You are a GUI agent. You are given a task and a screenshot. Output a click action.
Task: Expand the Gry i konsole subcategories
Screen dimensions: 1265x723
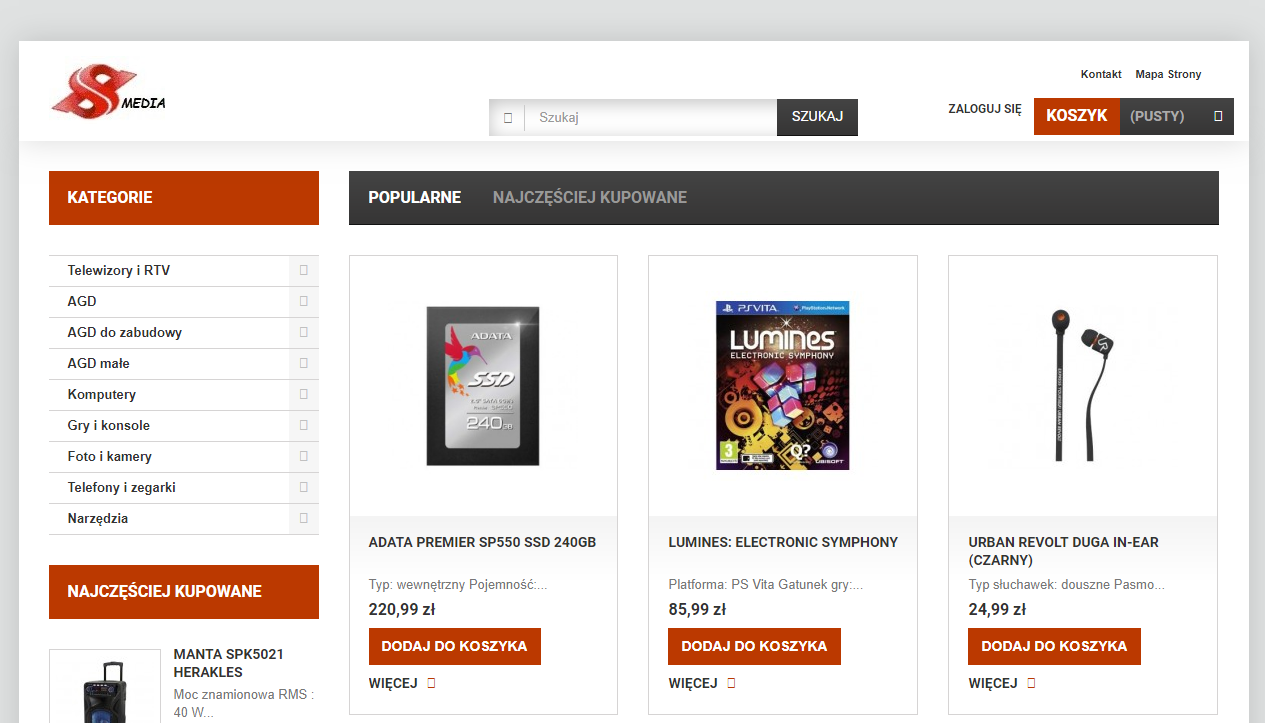(x=303, y=425)
